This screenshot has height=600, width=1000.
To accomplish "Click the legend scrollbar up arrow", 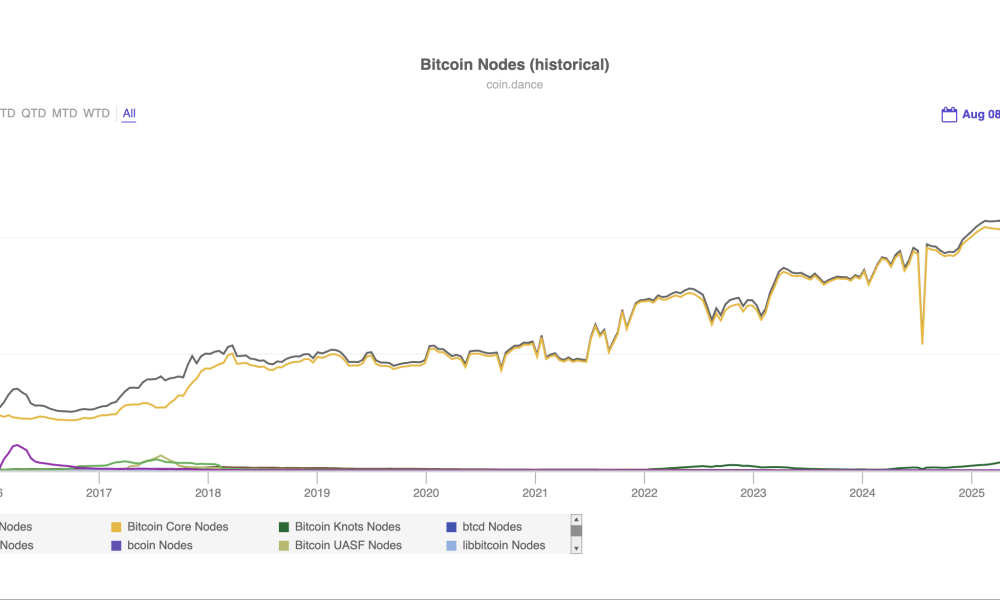I will pos(576,519).
